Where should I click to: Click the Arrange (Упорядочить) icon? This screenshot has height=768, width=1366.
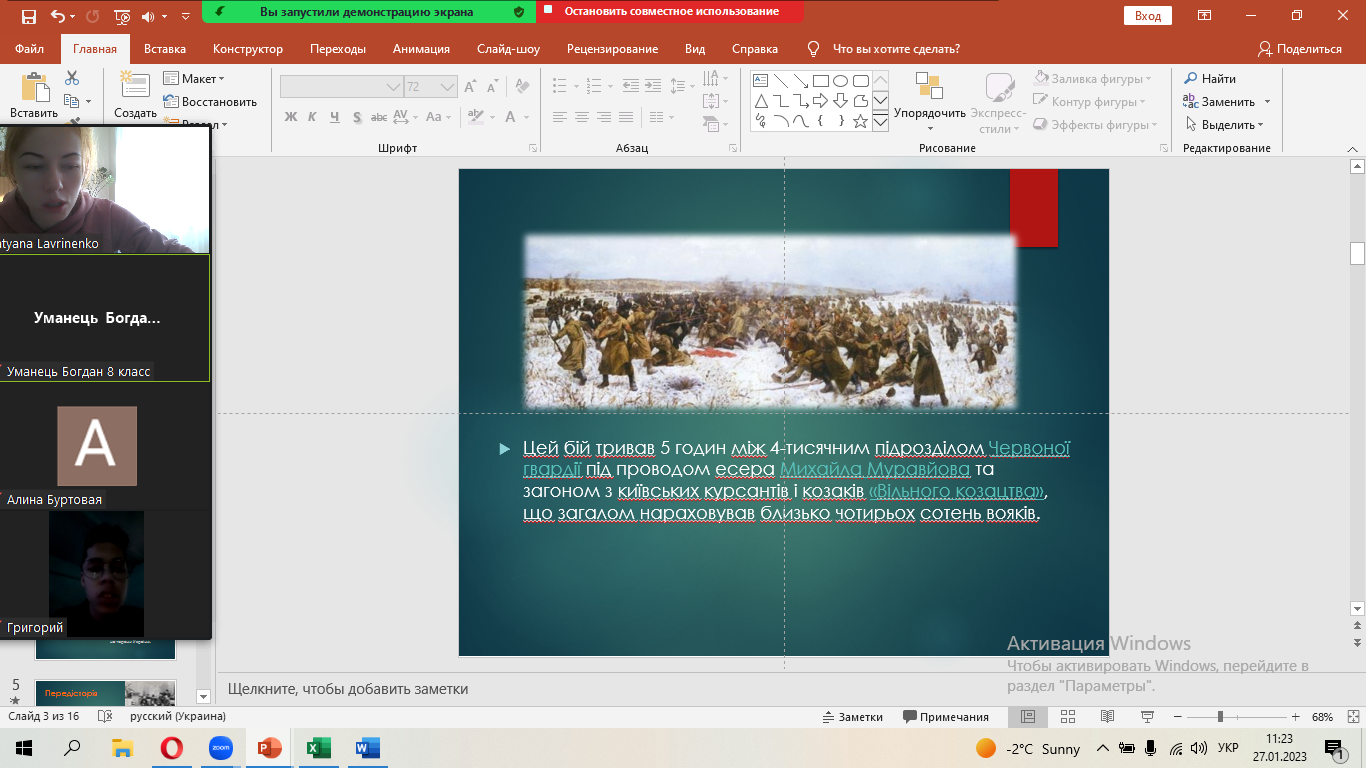click(x=929, y=86)
